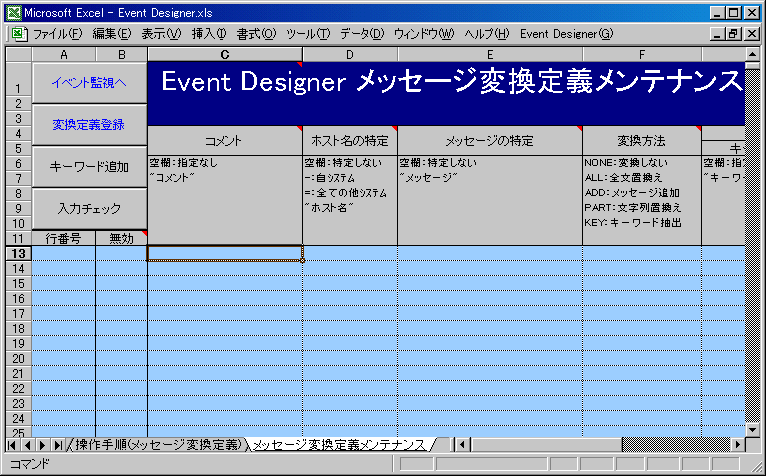Select the active cell C13

(x=225, y=253)
